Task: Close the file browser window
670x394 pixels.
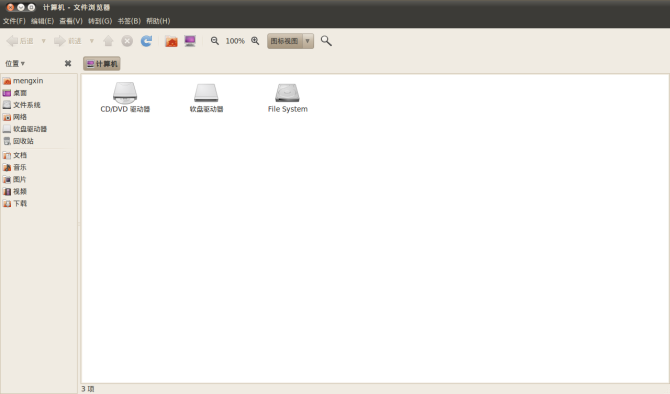Action: pyautogui.click(x=10, y=7)
